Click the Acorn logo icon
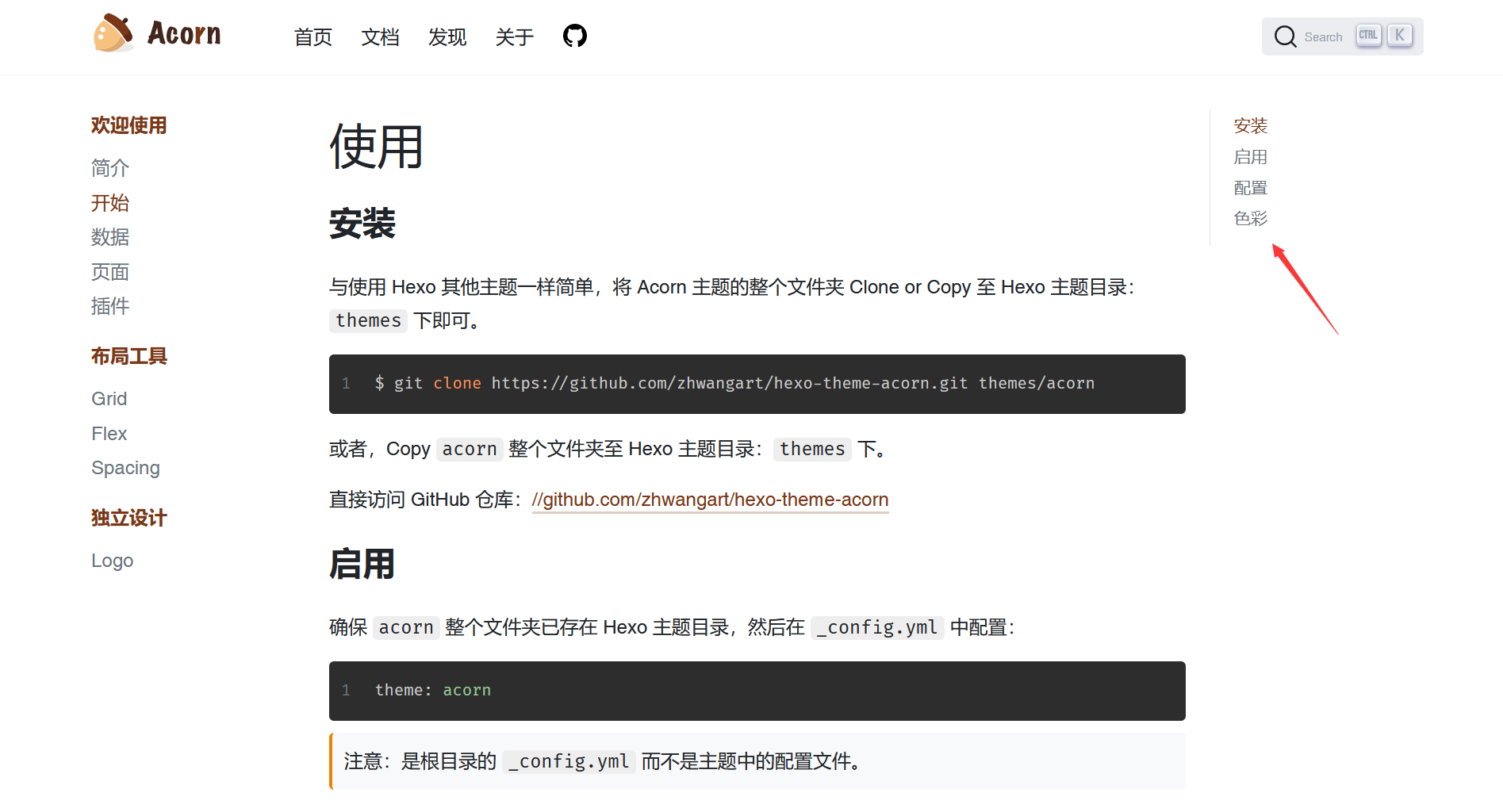This screenshot has height=812, width=1503. point(113,34)
